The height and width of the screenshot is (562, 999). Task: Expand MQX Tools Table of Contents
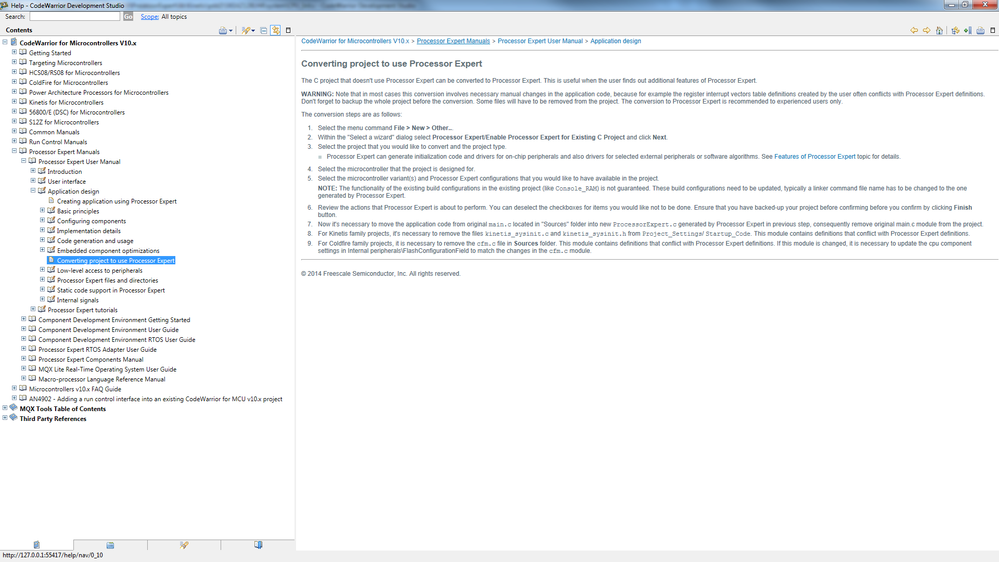5,408
